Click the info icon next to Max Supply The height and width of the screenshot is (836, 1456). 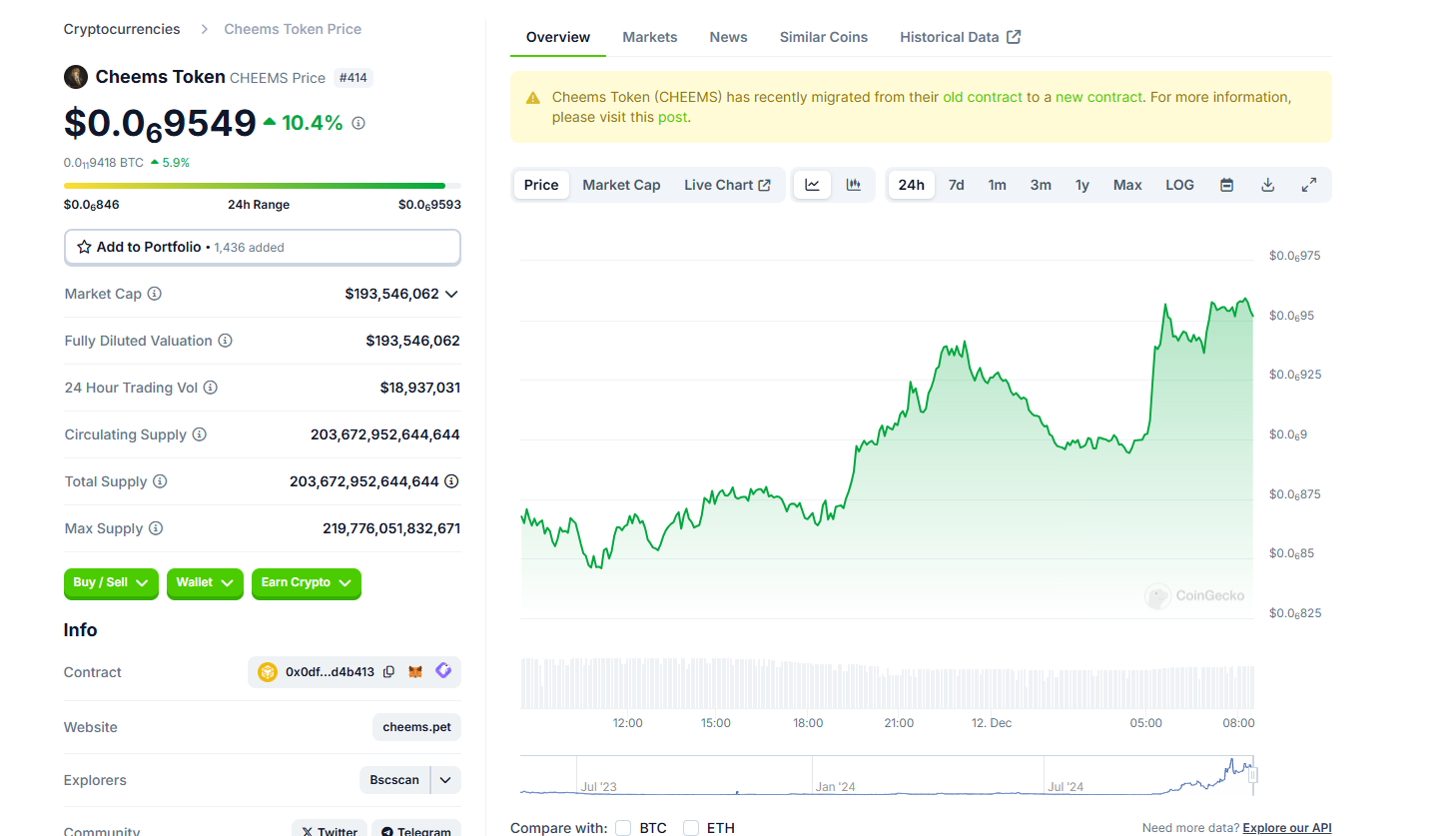[x=156, y=528]
